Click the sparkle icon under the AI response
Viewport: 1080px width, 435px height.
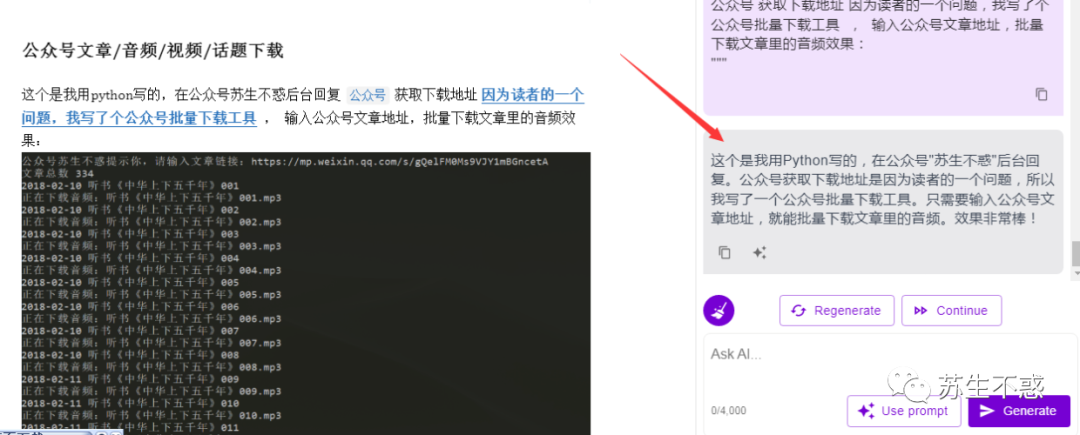click(x=759, y=253)
